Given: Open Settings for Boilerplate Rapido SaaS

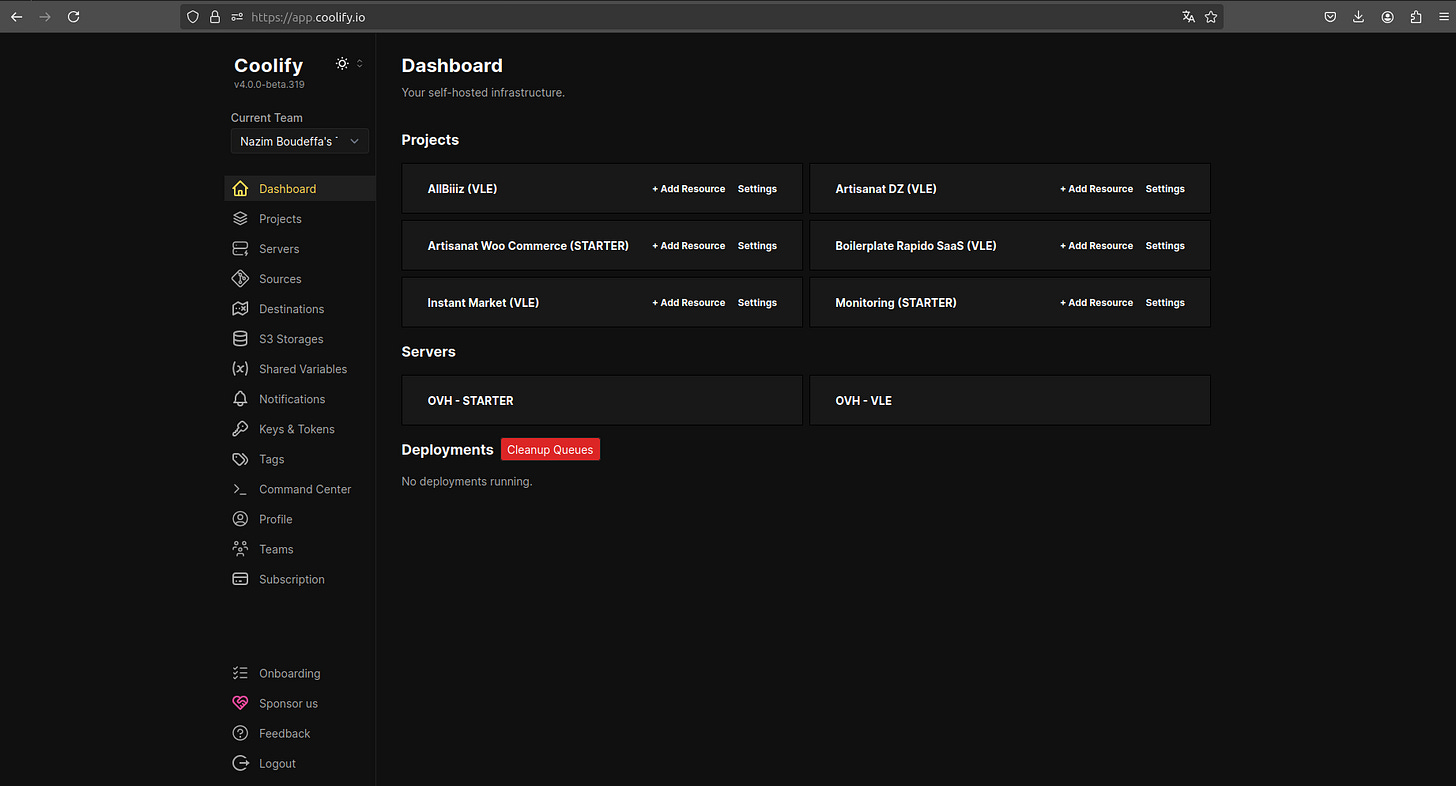Looking at the screenshot, I should pos(1165,246).
